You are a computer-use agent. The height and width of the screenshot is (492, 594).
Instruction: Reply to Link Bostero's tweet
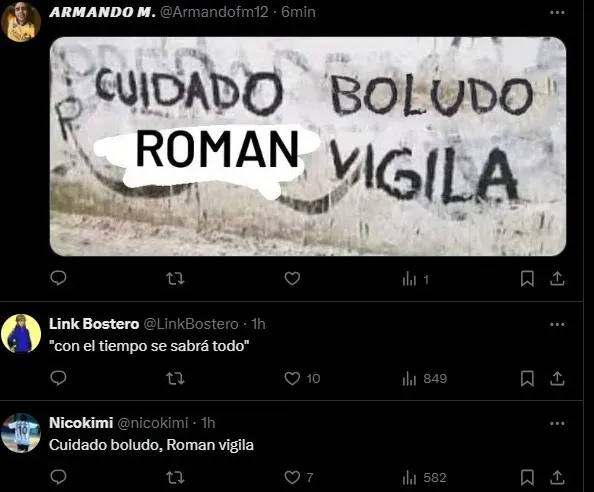58,378
